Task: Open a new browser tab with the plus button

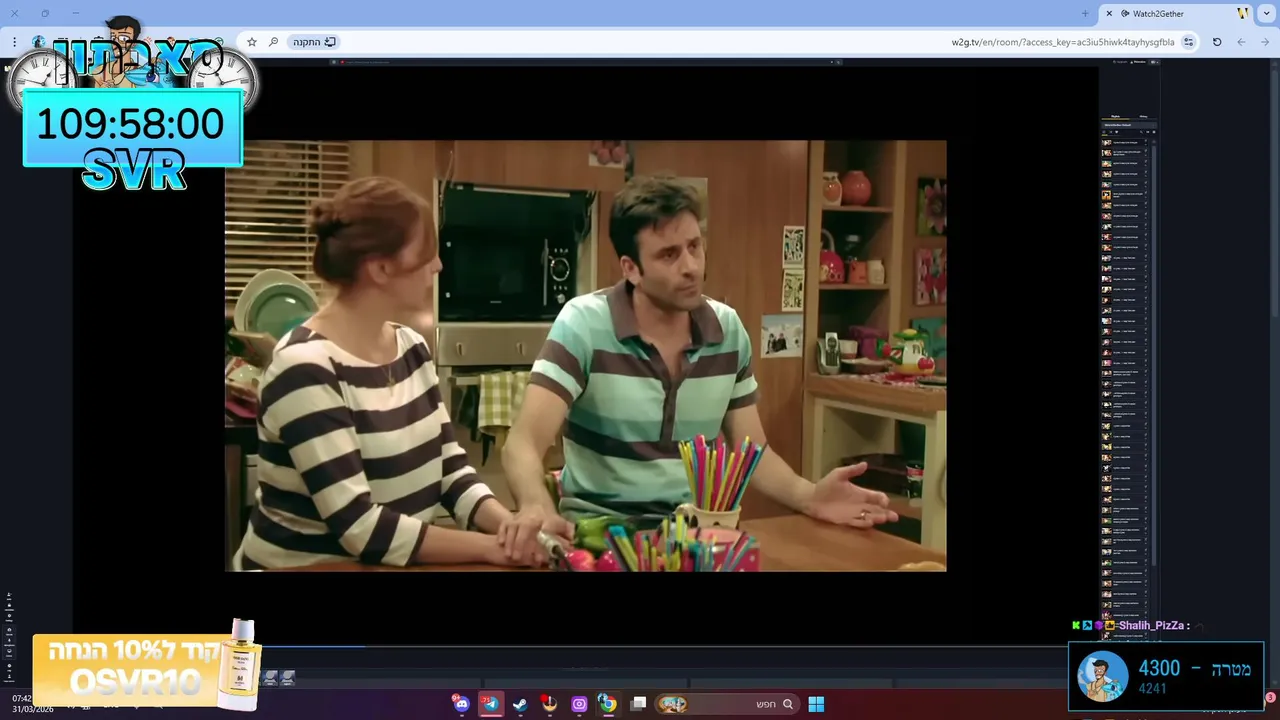Action: tap(1085, 13)
